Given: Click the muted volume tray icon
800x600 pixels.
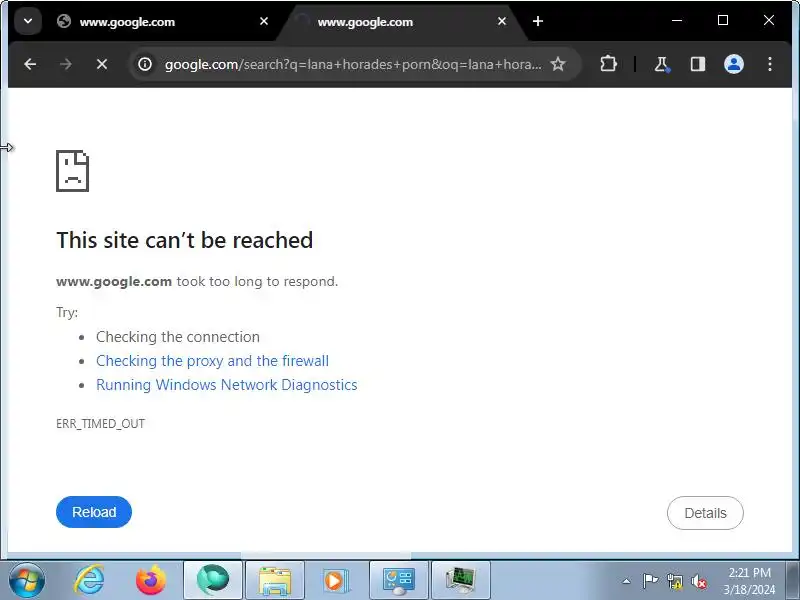Looking at the screenshot, I should pyautogui.click(x=698, y=581).
